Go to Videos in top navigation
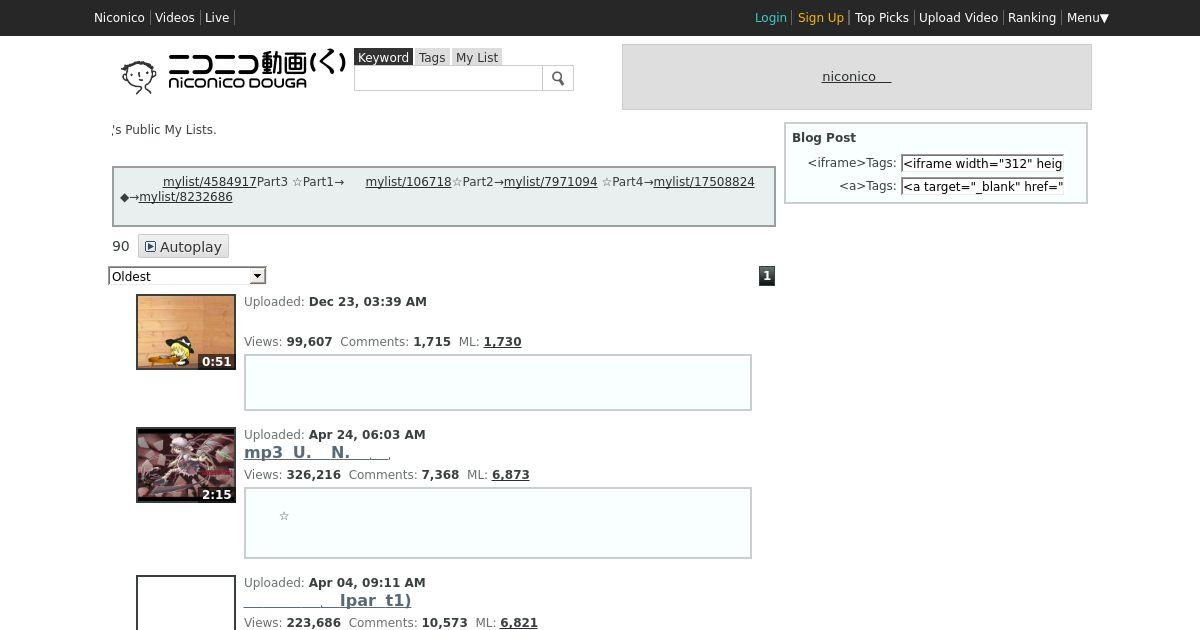The width and height of the screenshot is (1200, 630). point(175,18)
